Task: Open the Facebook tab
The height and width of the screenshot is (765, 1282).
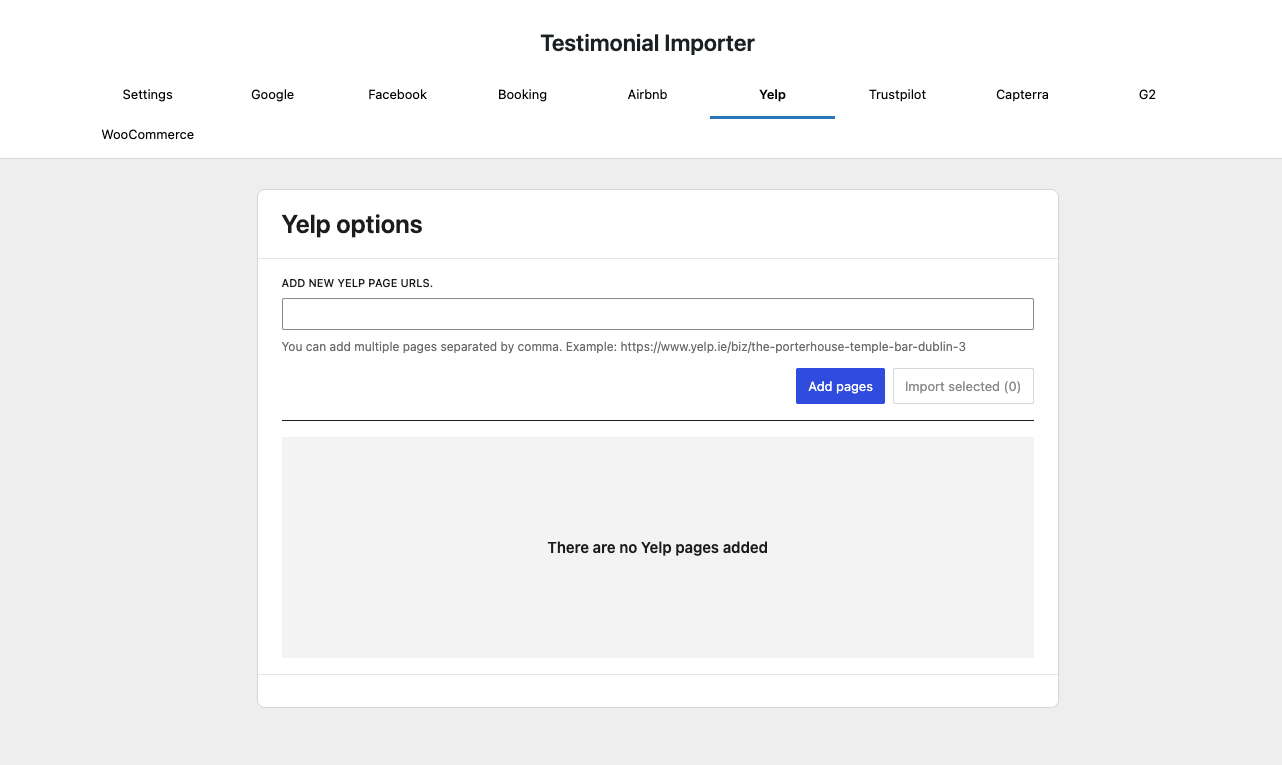Action: click(x=397, y=95)
